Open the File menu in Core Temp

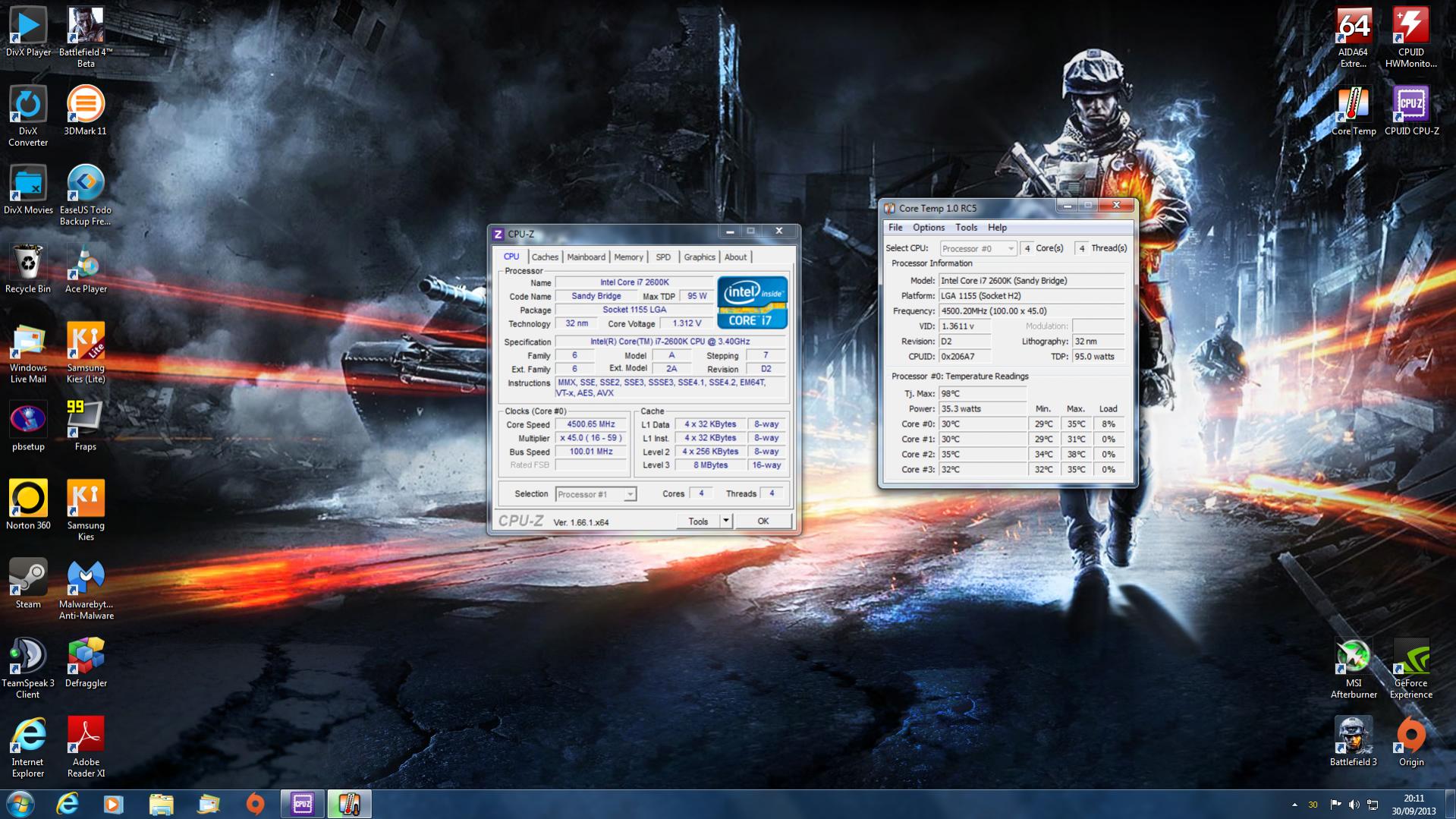(895, 228)
